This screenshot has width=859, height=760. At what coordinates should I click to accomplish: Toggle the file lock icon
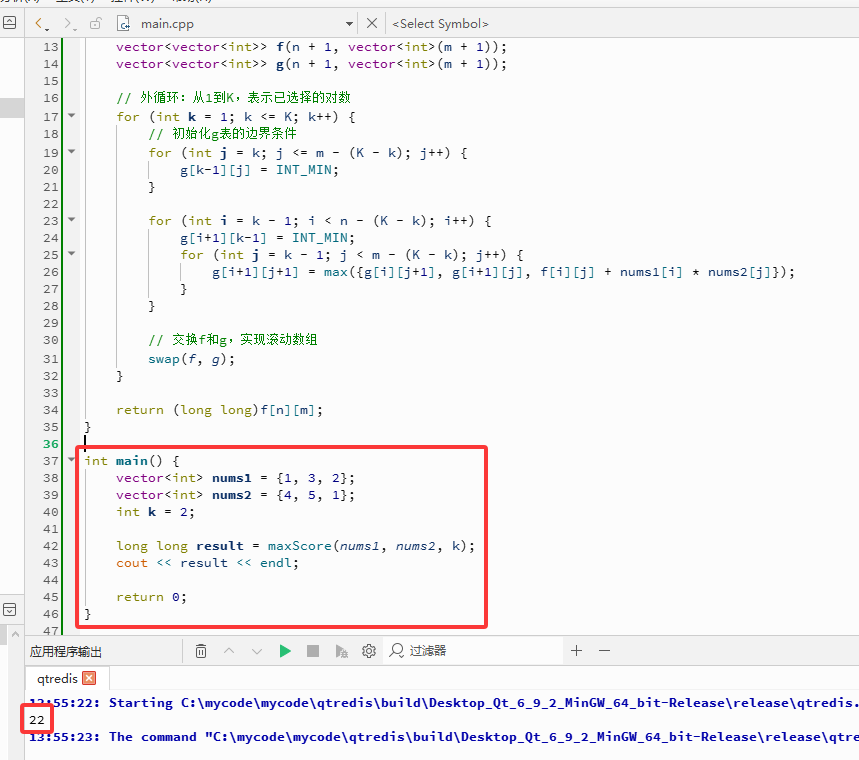click(96, 24)
